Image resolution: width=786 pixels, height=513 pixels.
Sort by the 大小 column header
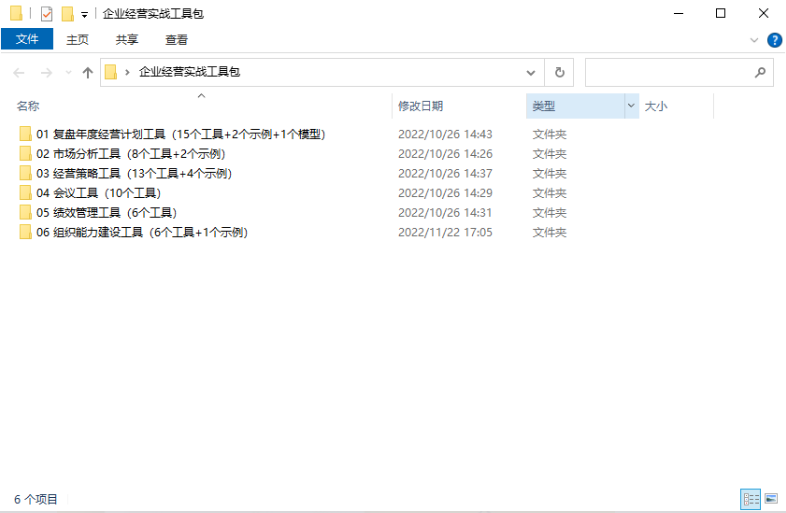point(656,106)
